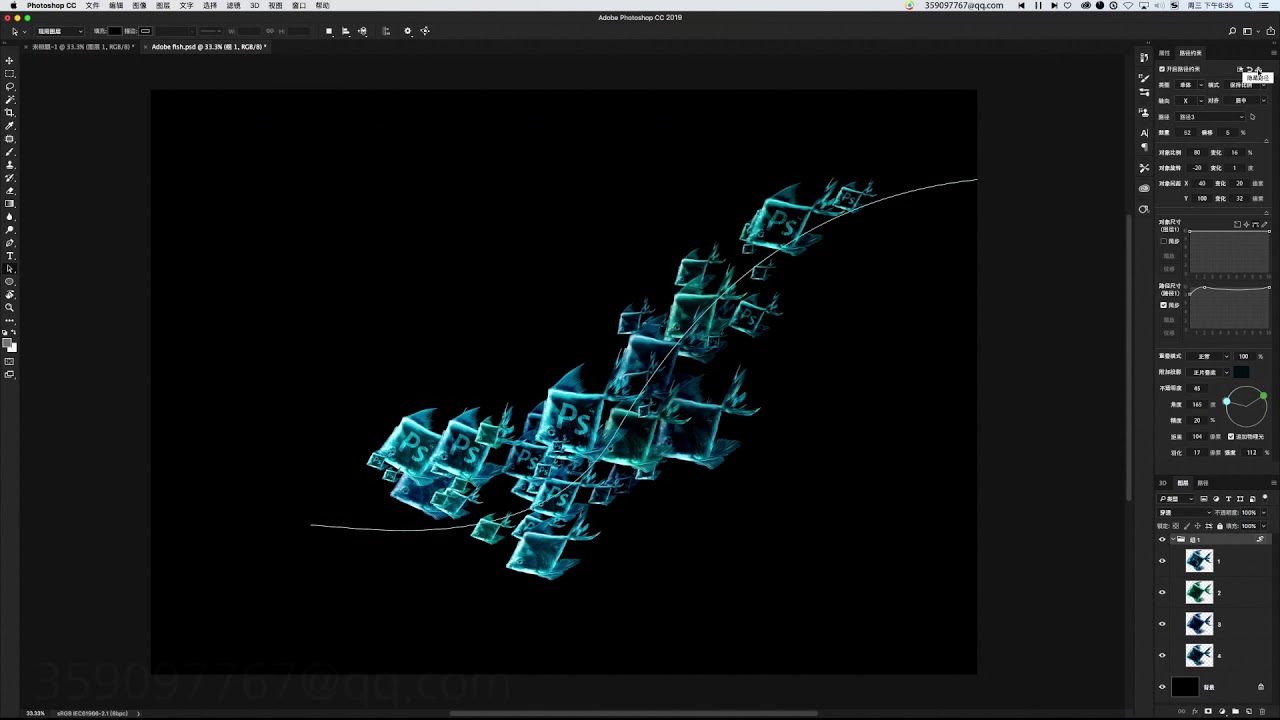Select the Pen tool
The image size is (1280, 720).
pyautogui.click(x=10, y=243)
